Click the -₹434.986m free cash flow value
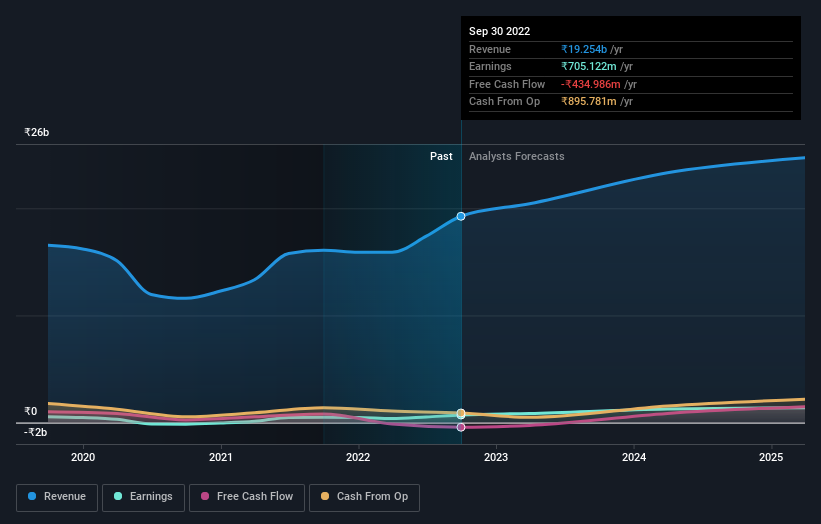 tap(591, 84)
